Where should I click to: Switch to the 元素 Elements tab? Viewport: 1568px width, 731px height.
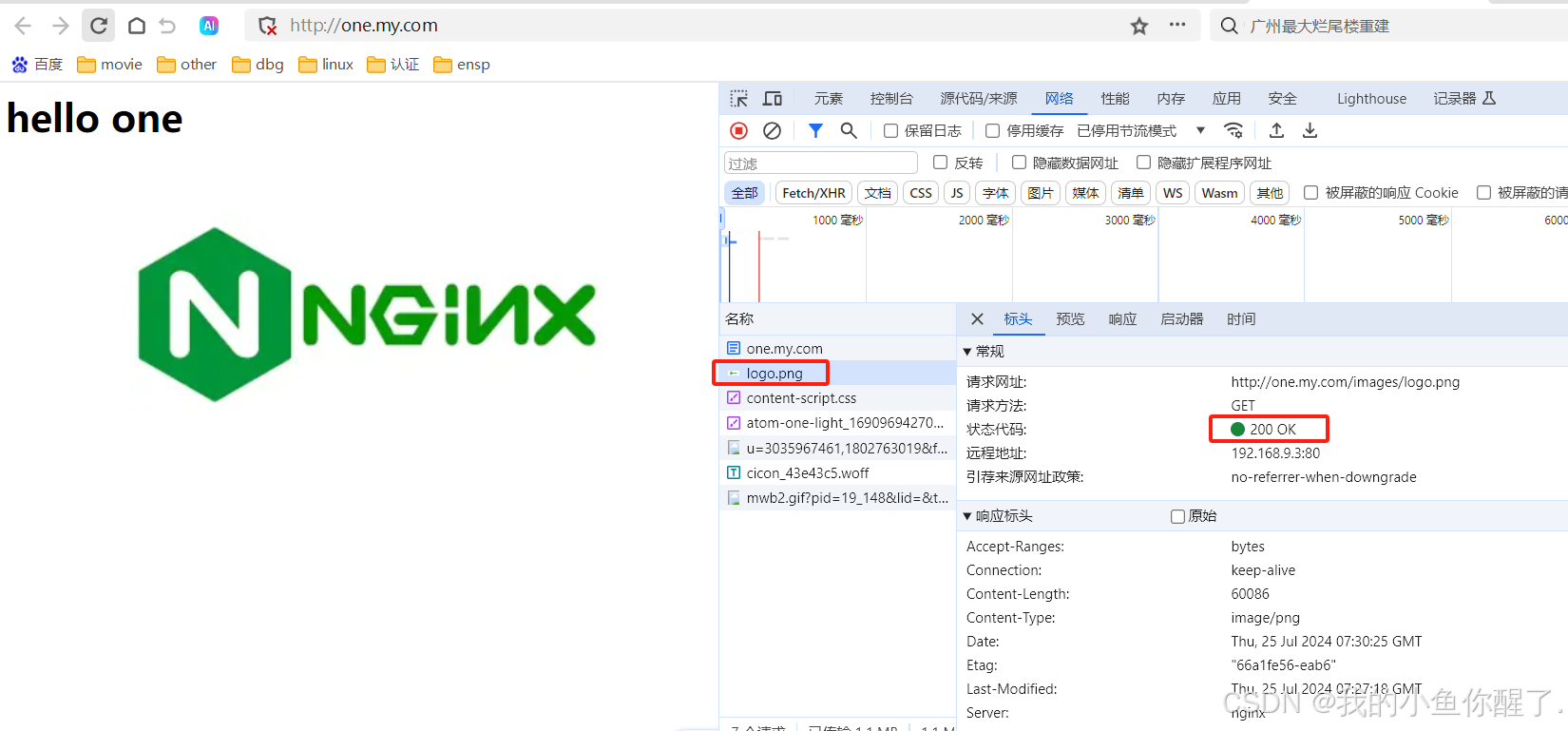(828, 99)
